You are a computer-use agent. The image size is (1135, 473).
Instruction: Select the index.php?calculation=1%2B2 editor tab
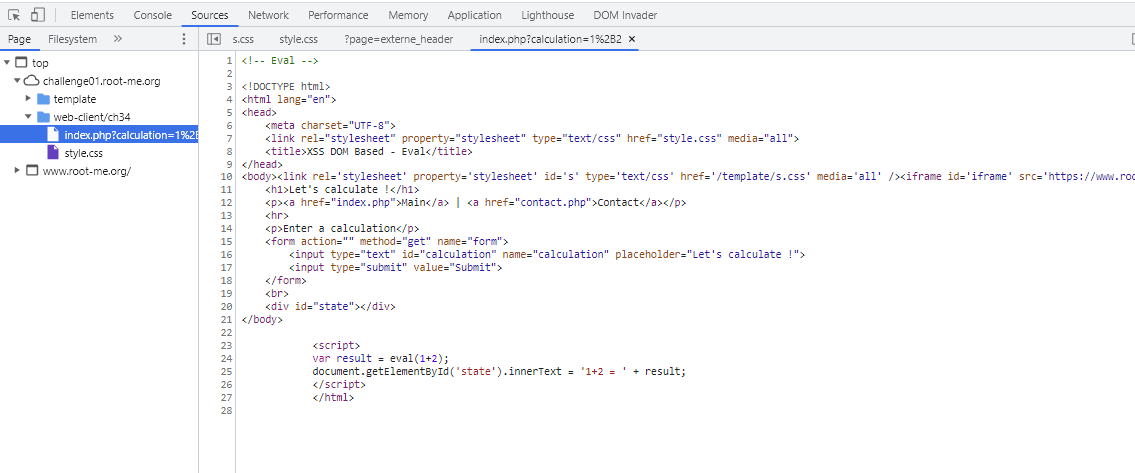(x=550, y=39)
